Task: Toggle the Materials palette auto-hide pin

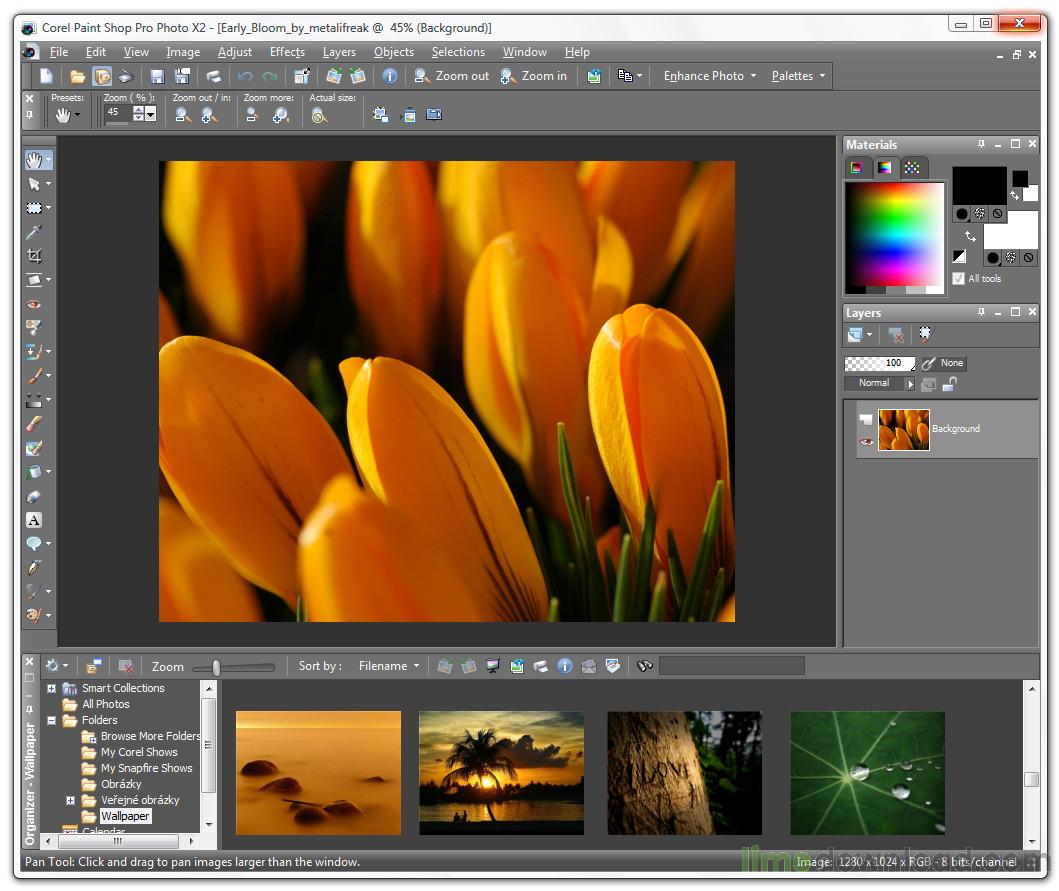Action: pos(981,144)
